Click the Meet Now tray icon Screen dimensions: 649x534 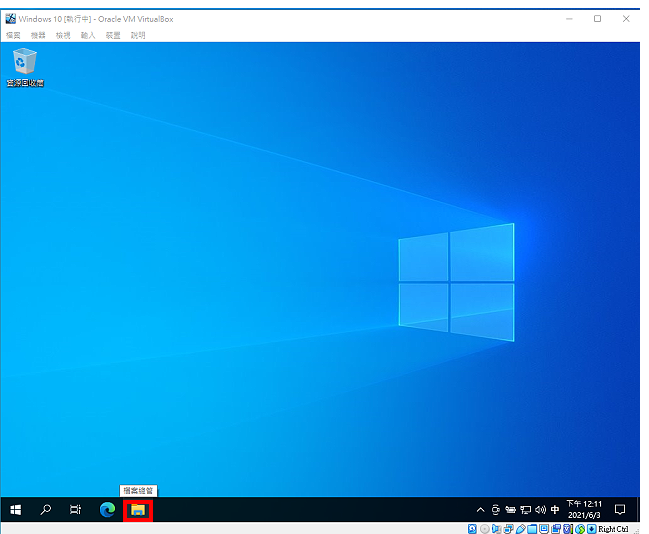[495, 510]
